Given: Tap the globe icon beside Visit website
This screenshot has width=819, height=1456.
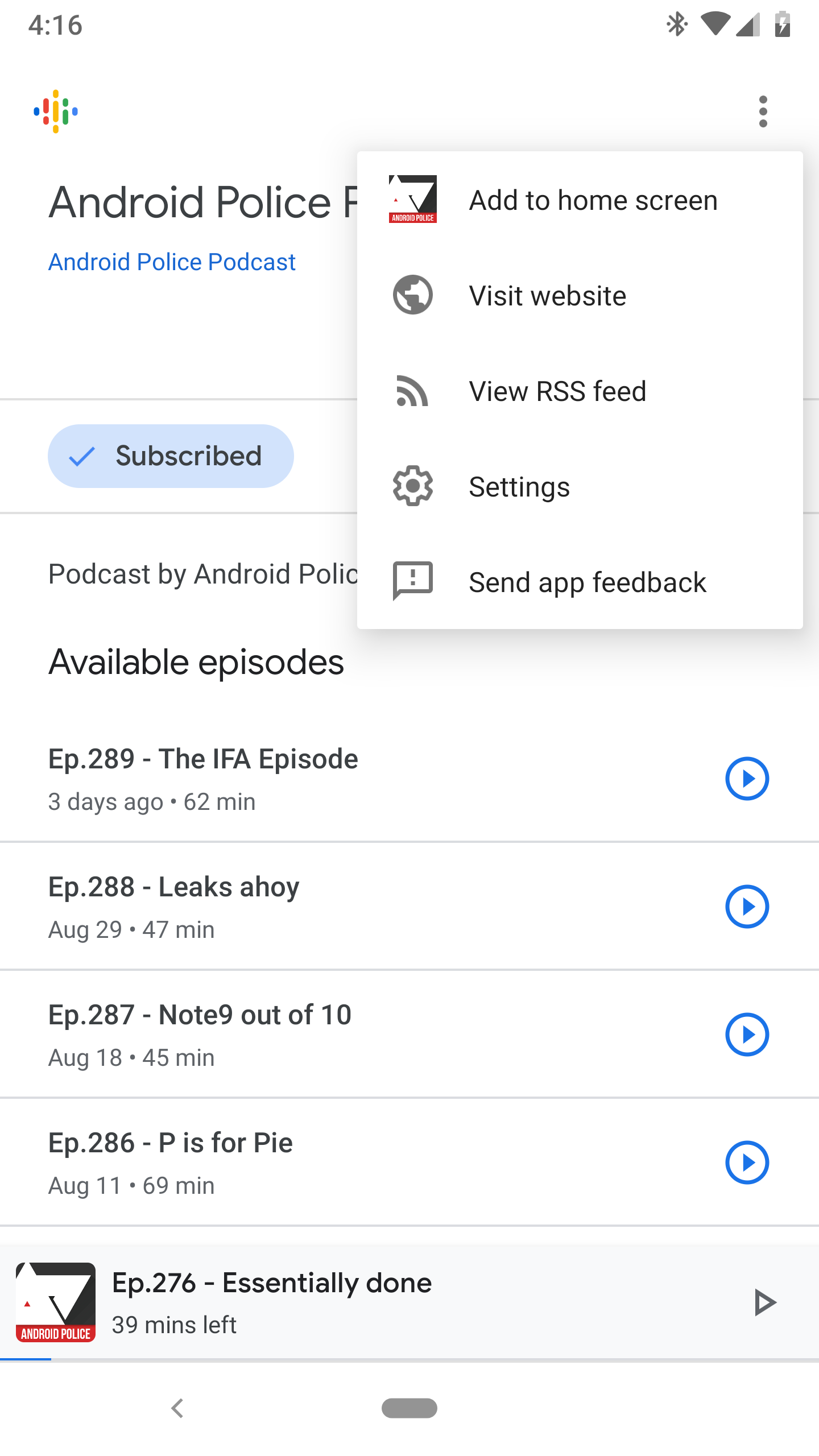Looking at the screenshot, I should [x=413, y=295].
